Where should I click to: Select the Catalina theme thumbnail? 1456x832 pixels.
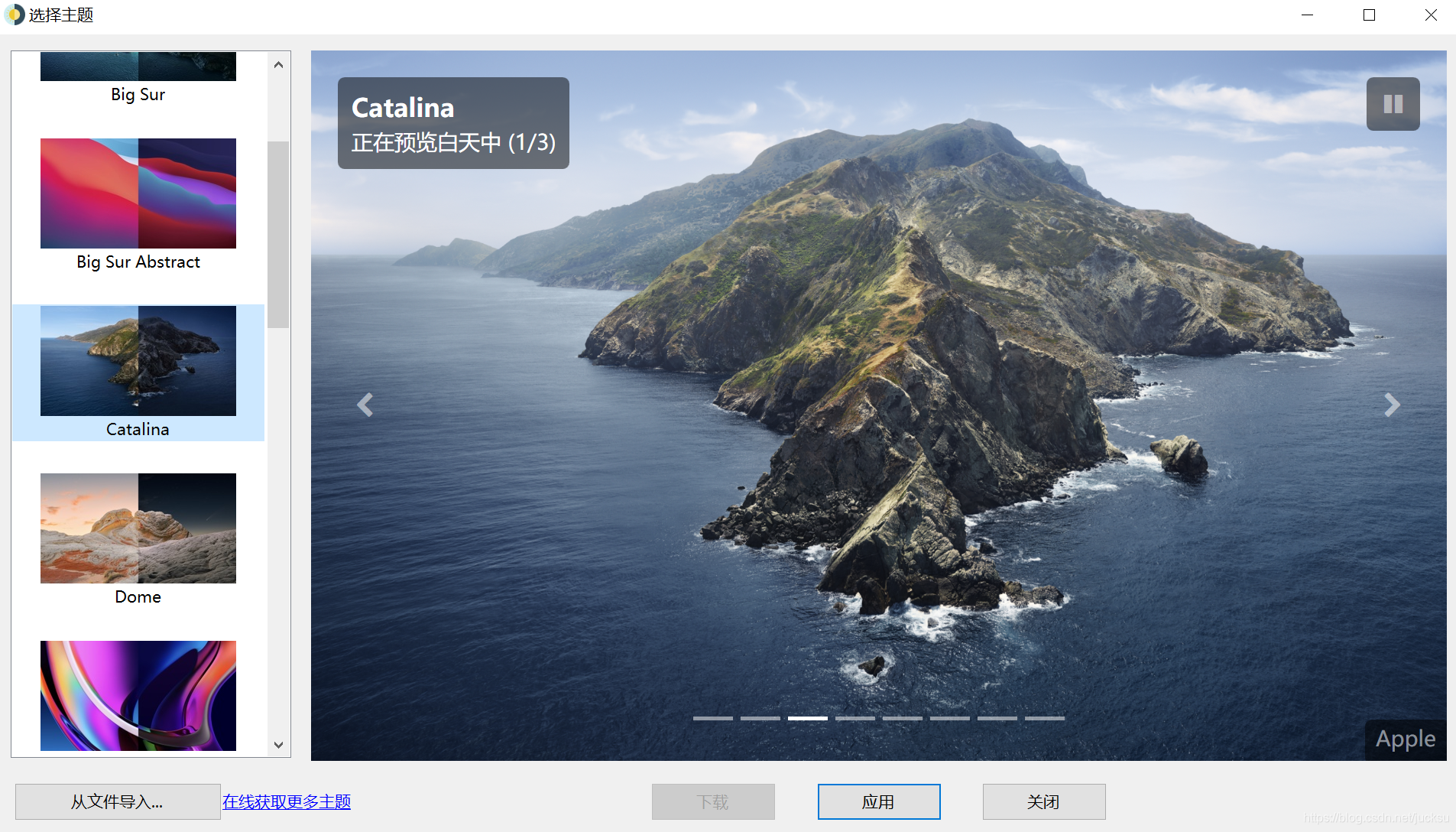[138, 361]
